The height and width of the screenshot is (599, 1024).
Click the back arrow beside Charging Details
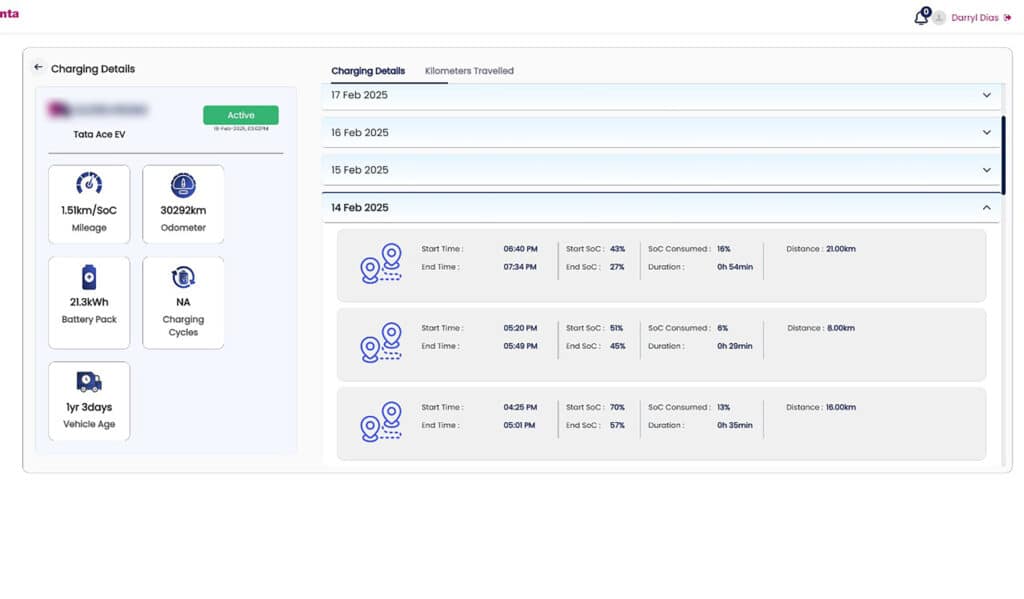38,68
